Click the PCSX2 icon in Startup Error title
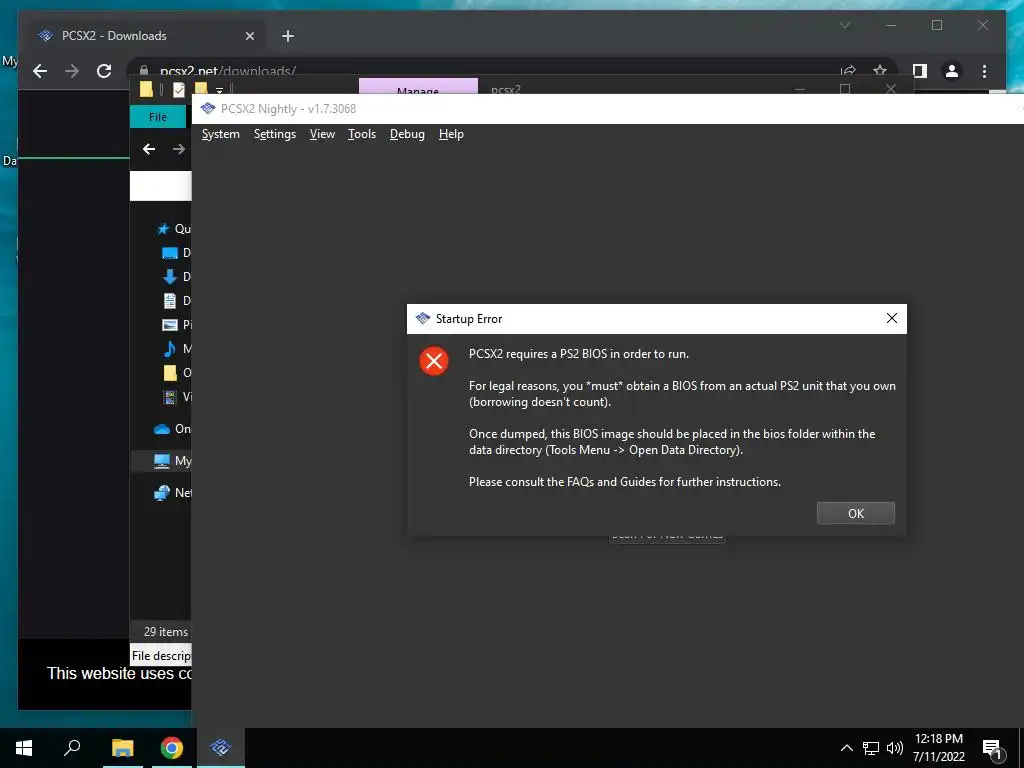Image resolution: width=1024 pixels, height=768 pixels. pos(423,319)
